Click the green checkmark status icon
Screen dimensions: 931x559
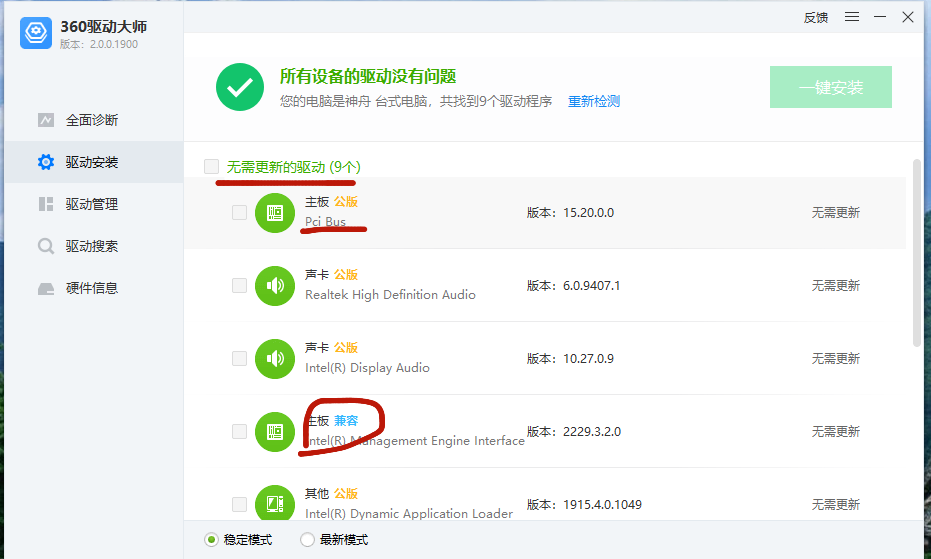tap(240, 87)
